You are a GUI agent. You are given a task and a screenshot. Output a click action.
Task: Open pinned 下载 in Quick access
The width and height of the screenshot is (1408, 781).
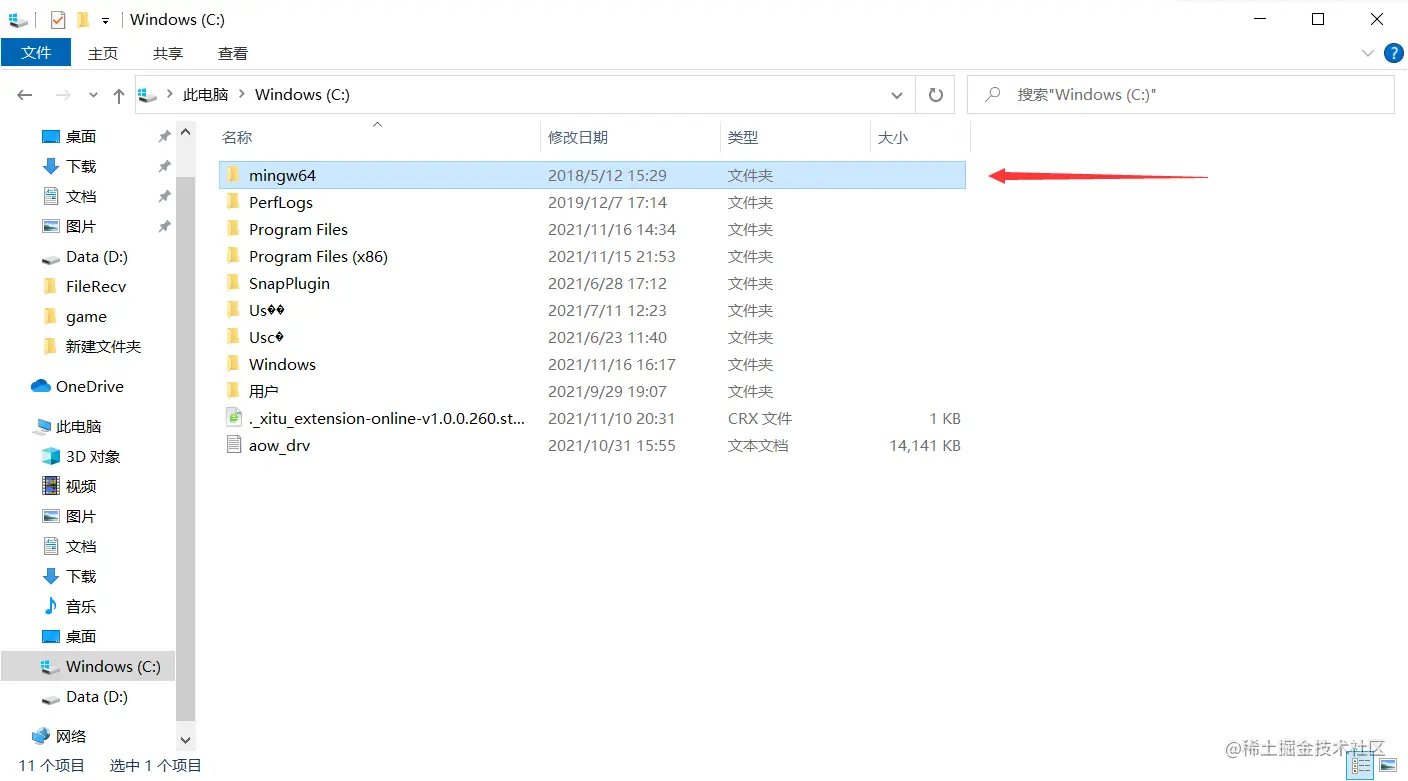point(81,166)
